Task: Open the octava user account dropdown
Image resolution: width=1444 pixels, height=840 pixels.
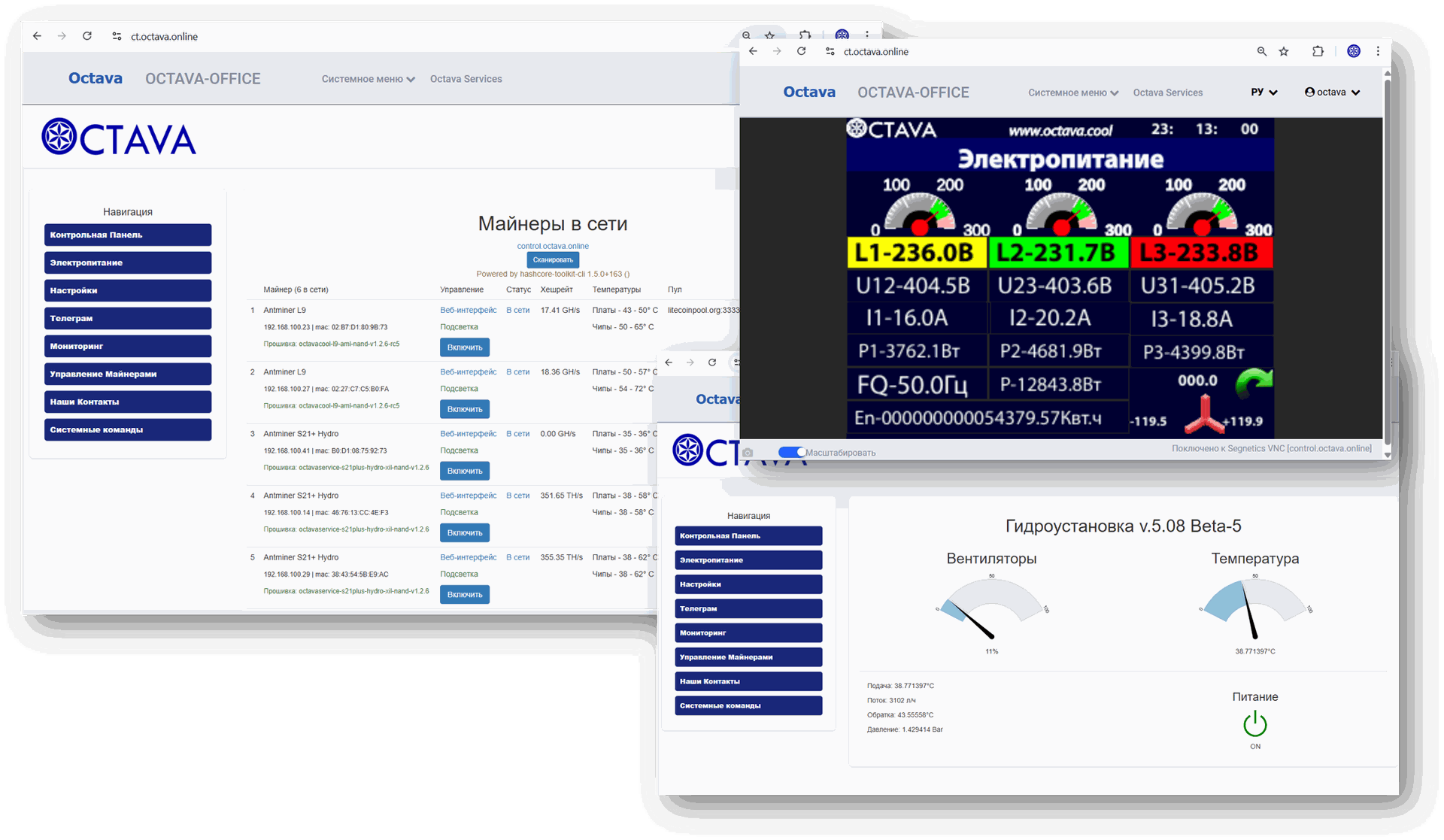Action: coord(1332,92)
